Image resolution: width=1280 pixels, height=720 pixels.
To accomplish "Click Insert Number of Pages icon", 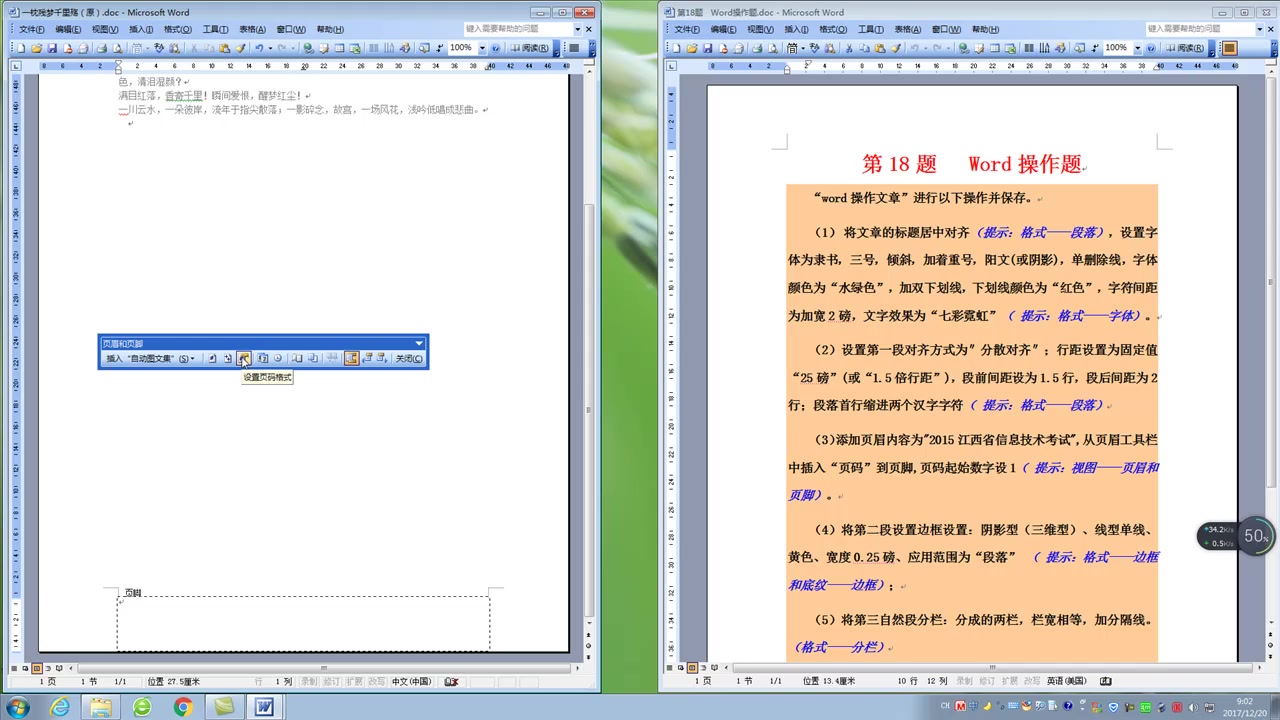I will pos(227,358).
